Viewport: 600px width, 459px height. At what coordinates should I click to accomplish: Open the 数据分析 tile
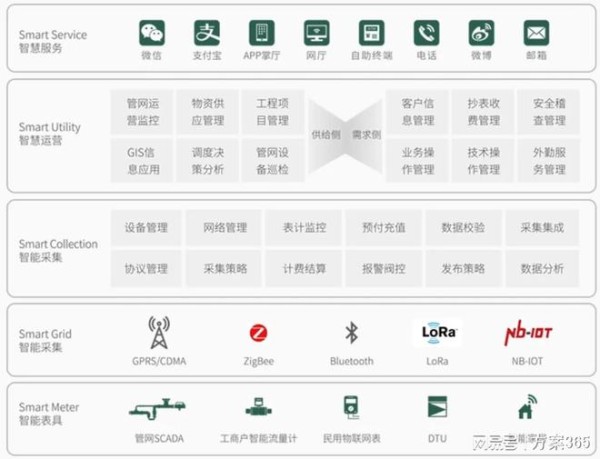(542, 269)
